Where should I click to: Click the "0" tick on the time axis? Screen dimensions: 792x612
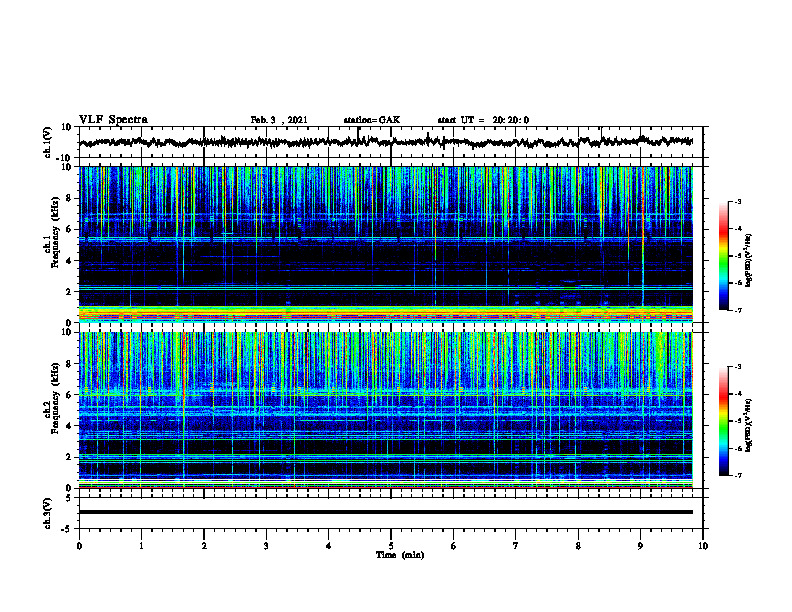point(79,546)
